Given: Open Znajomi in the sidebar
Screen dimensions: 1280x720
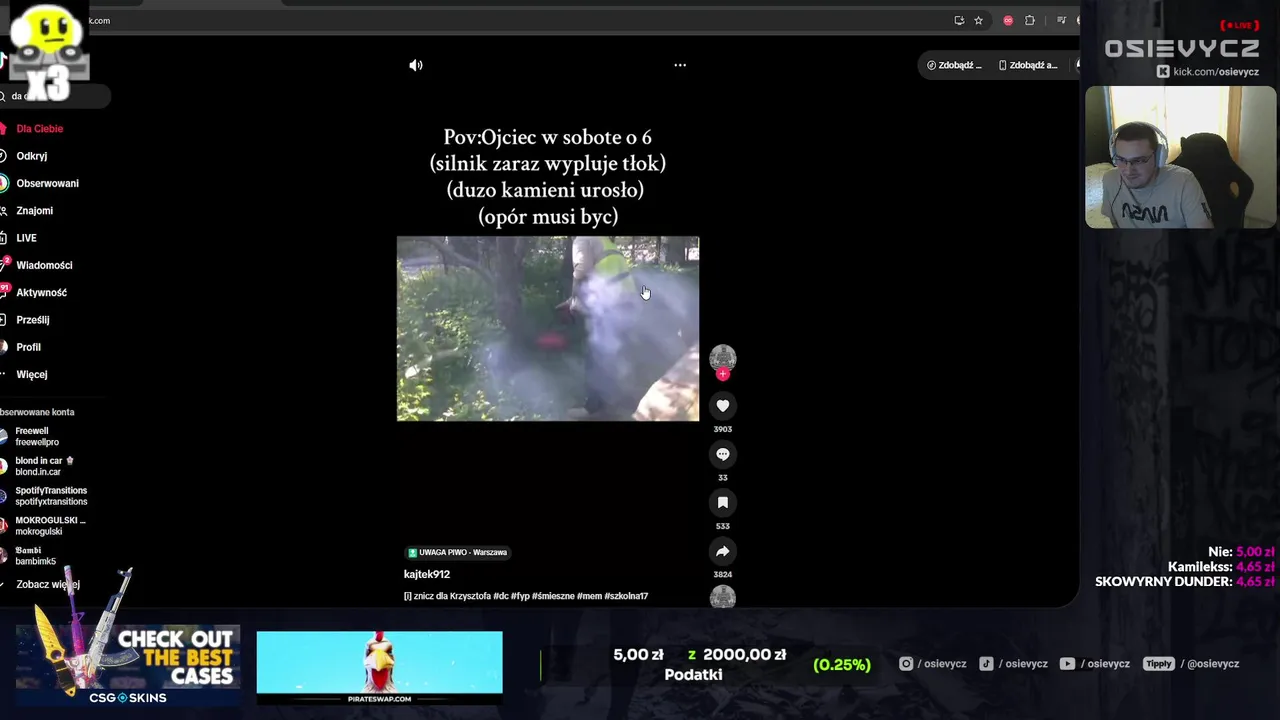Looking at the screenshot, I should coord(34,211).
